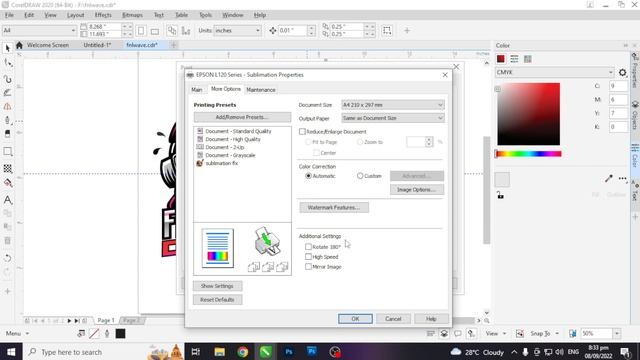Switch to the Untitled-1 document tab
The image size is (640, 360).
click(x=97, y=45)
